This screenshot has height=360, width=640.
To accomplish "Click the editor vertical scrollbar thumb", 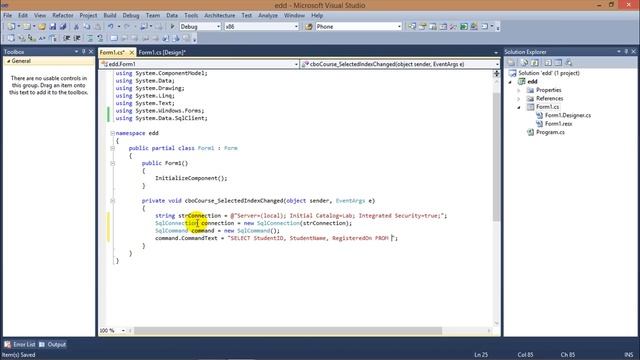I will point(496,157).
